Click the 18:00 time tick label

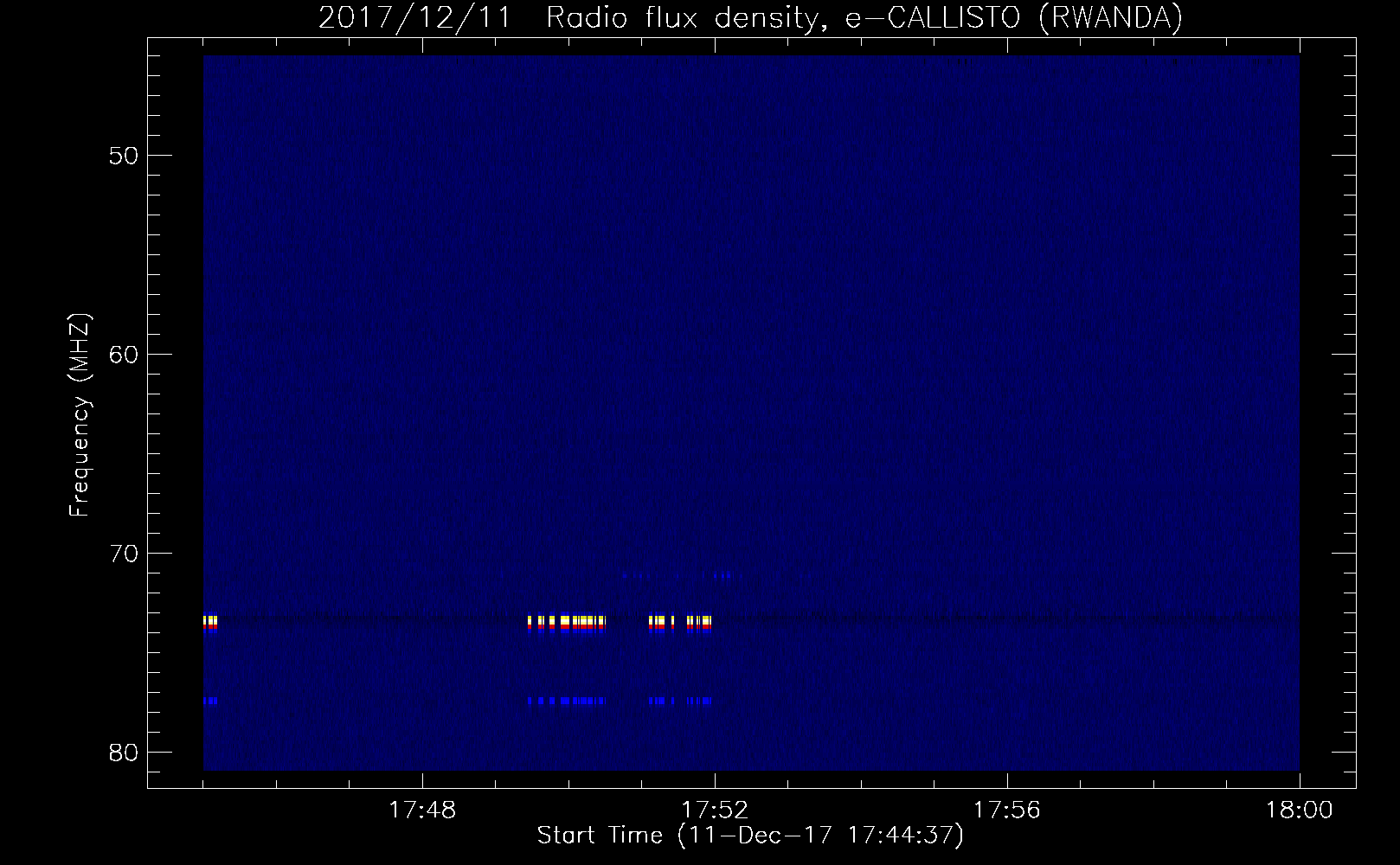click(1300, 811)
